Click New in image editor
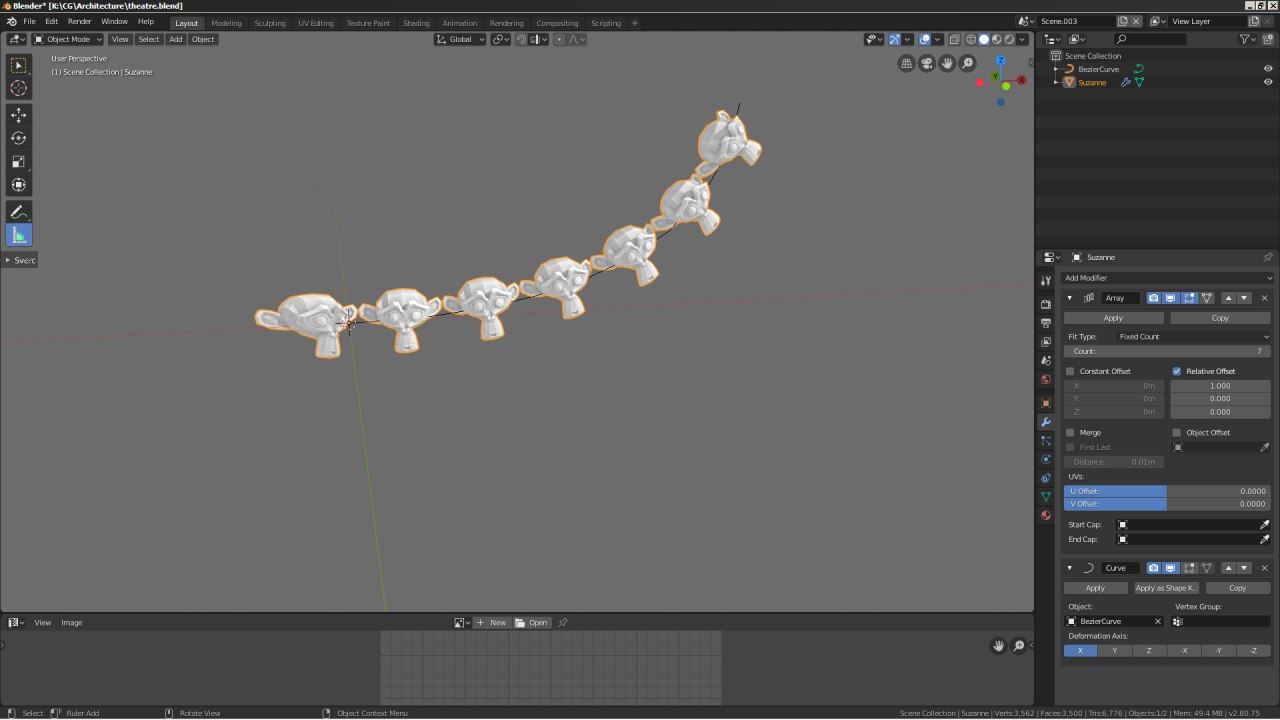1280x720 pixels. 490,622
